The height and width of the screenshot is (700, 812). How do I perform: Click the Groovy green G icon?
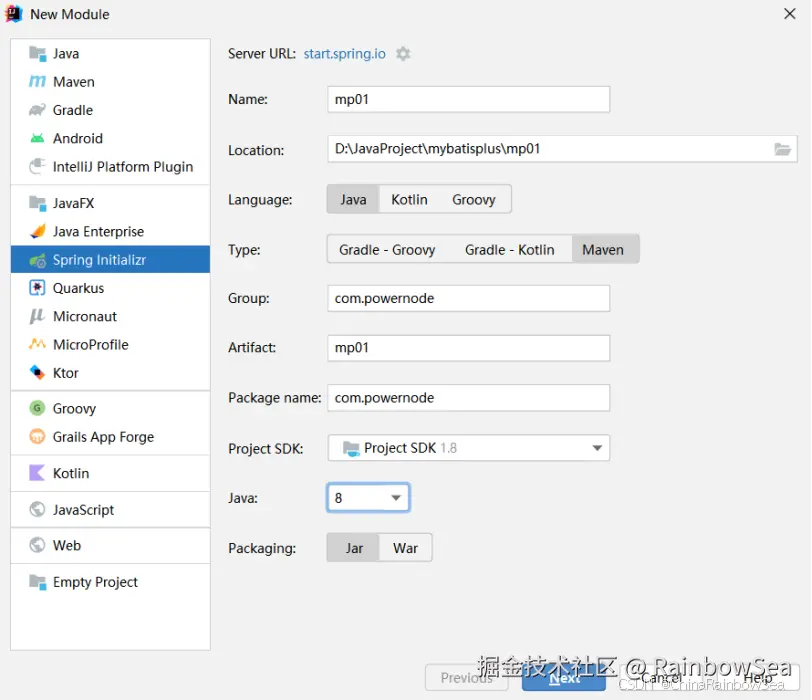click(37, 408)
